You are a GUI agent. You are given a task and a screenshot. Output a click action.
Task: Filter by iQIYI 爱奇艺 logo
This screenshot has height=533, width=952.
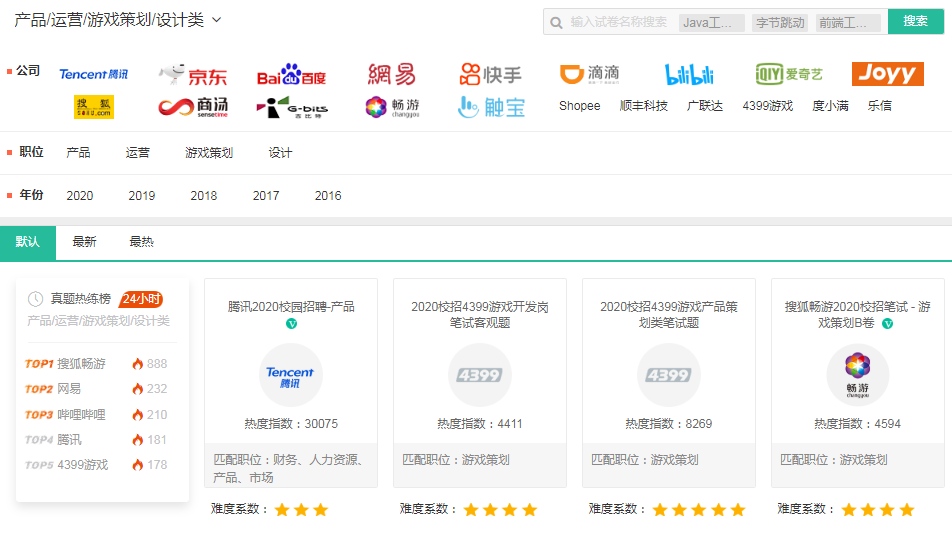[789, 74]
